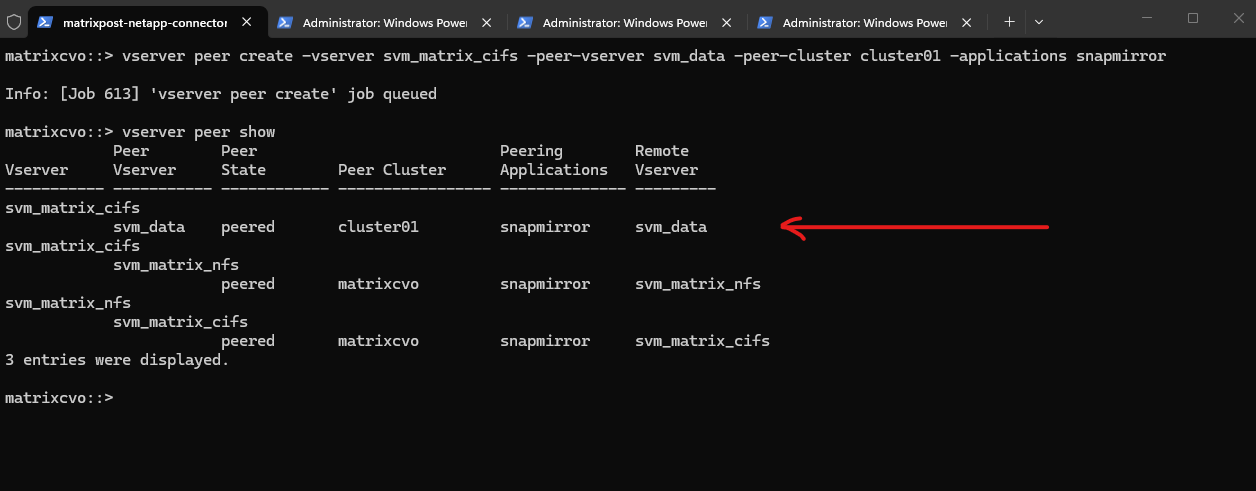Open a new tab with plus button
The height and width of the screenshot is (491, 1256).
pyautogui.click(x=1009, y=21)
